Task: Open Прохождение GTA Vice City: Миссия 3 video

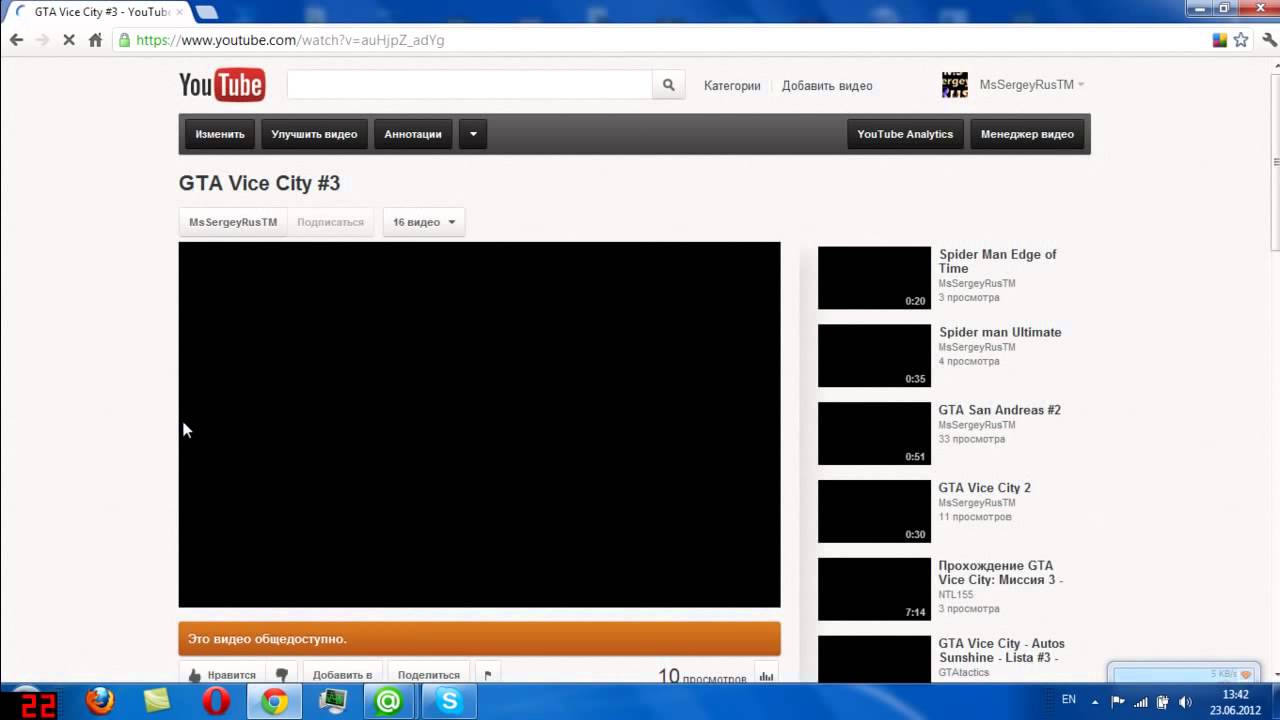Action: (x=1000, y=572)
